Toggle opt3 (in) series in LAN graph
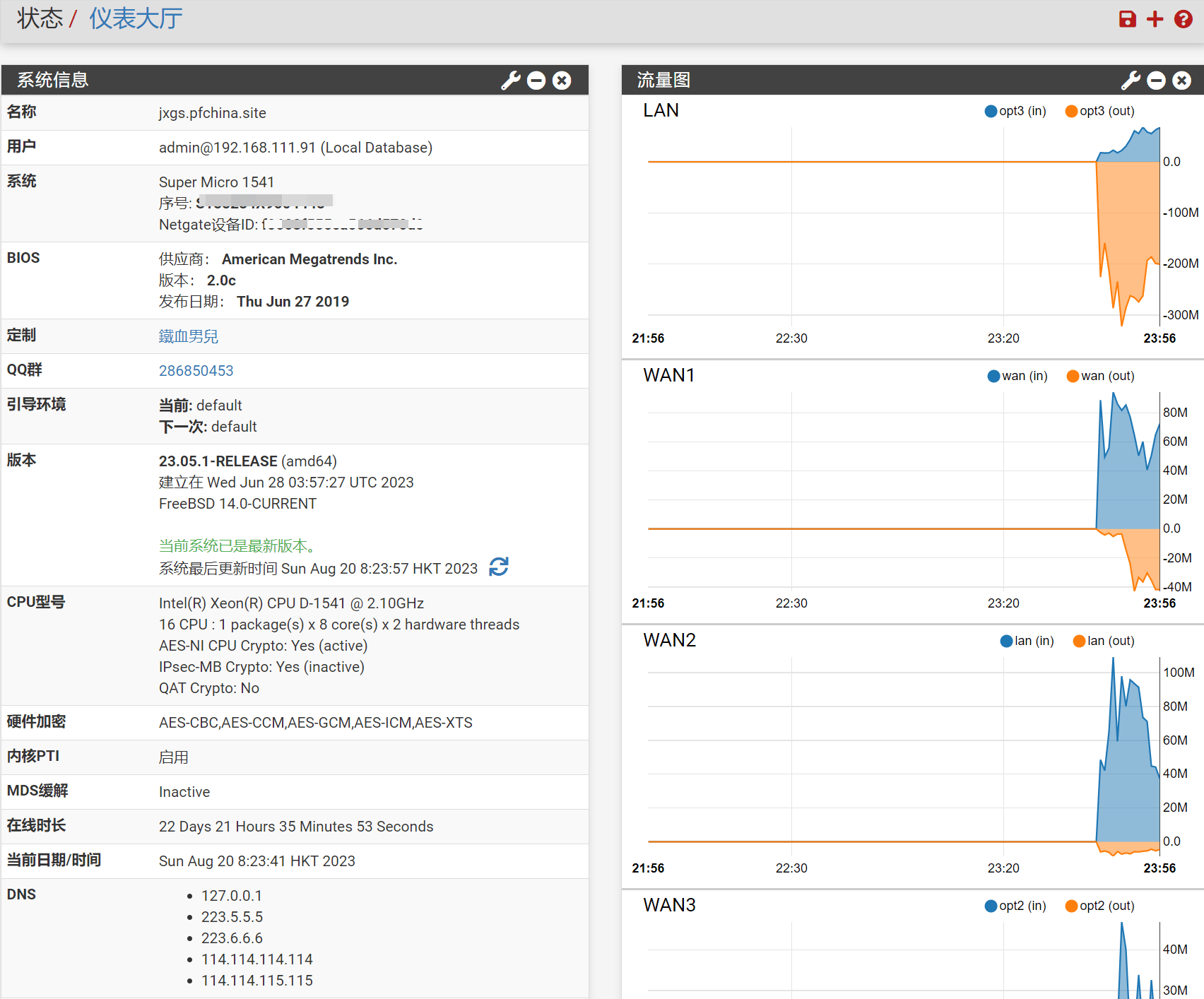The height and width of the screenshot is (999, 1204). click(1015, 111)
